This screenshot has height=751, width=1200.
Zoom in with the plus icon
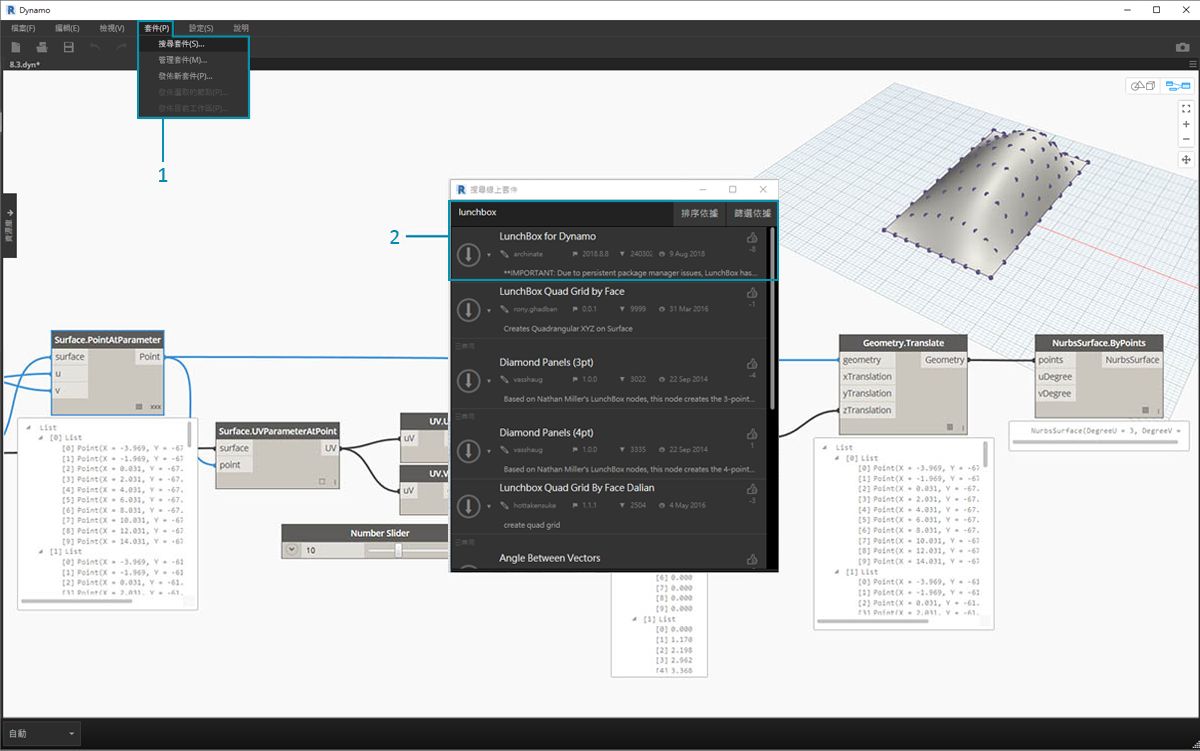[1186, 124]
